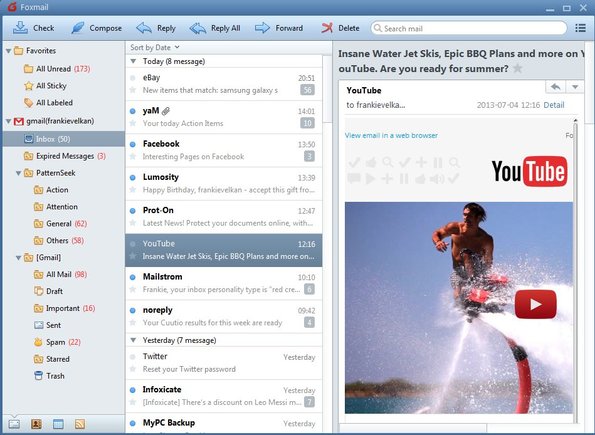Toggle unread dot on Prot-On message

(x=133, y=211)
